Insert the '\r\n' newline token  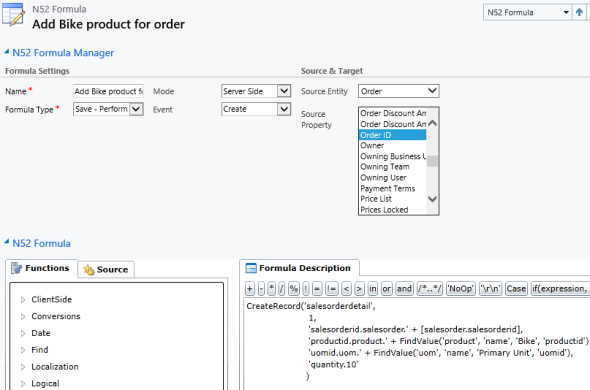pos(490,289)
